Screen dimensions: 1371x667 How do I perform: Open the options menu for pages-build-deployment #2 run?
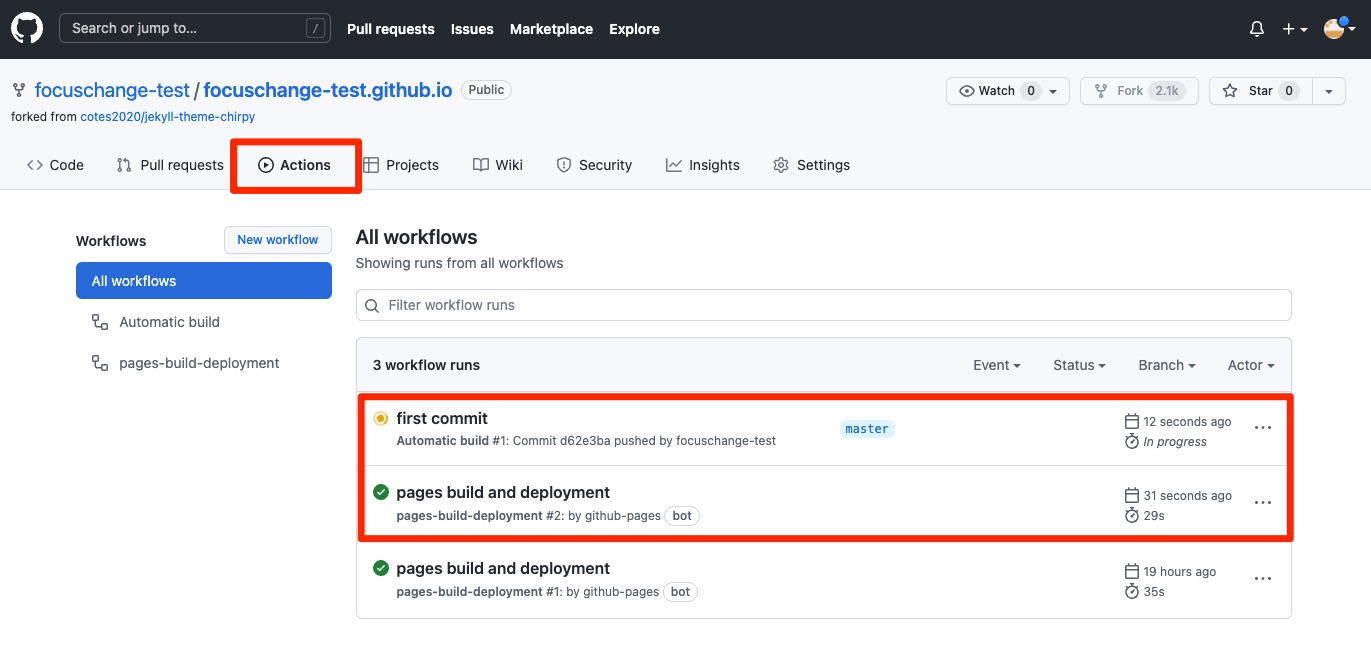pos(1263,503)
